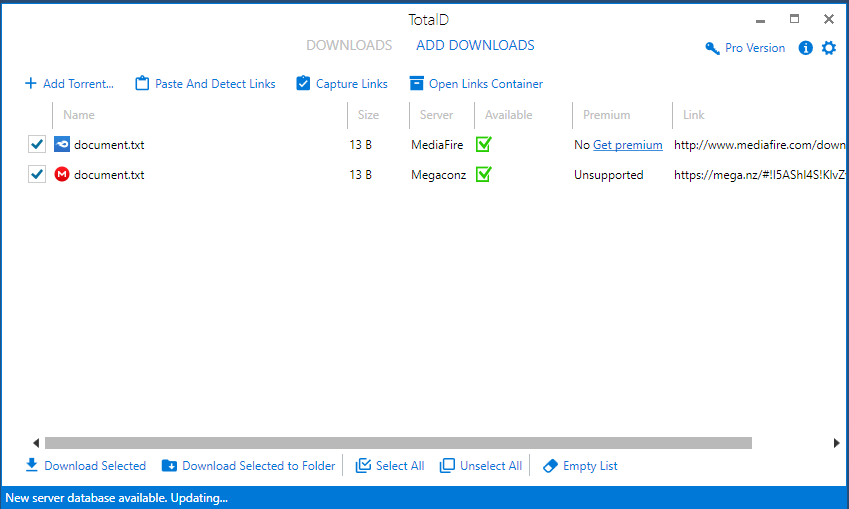
Task: Open settings with the gear icon
Action: (828, 48)
